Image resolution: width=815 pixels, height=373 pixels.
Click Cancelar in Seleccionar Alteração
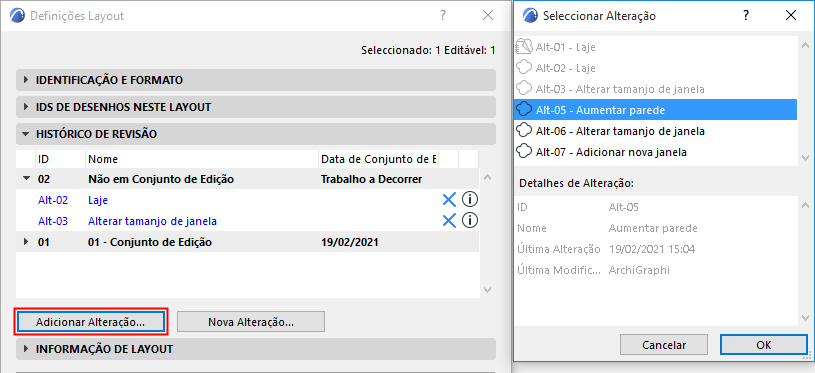coord(664,344)
